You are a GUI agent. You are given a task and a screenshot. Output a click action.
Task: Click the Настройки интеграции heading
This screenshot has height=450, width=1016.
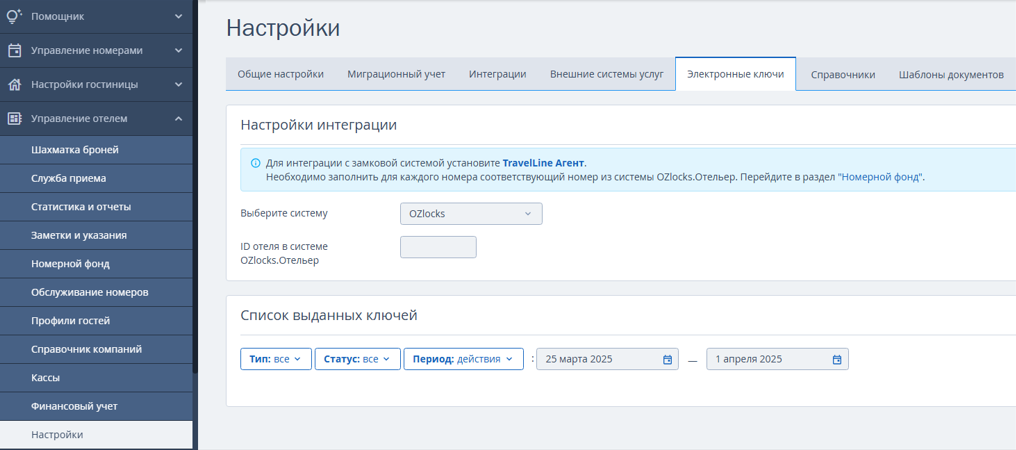pos(318,125)
